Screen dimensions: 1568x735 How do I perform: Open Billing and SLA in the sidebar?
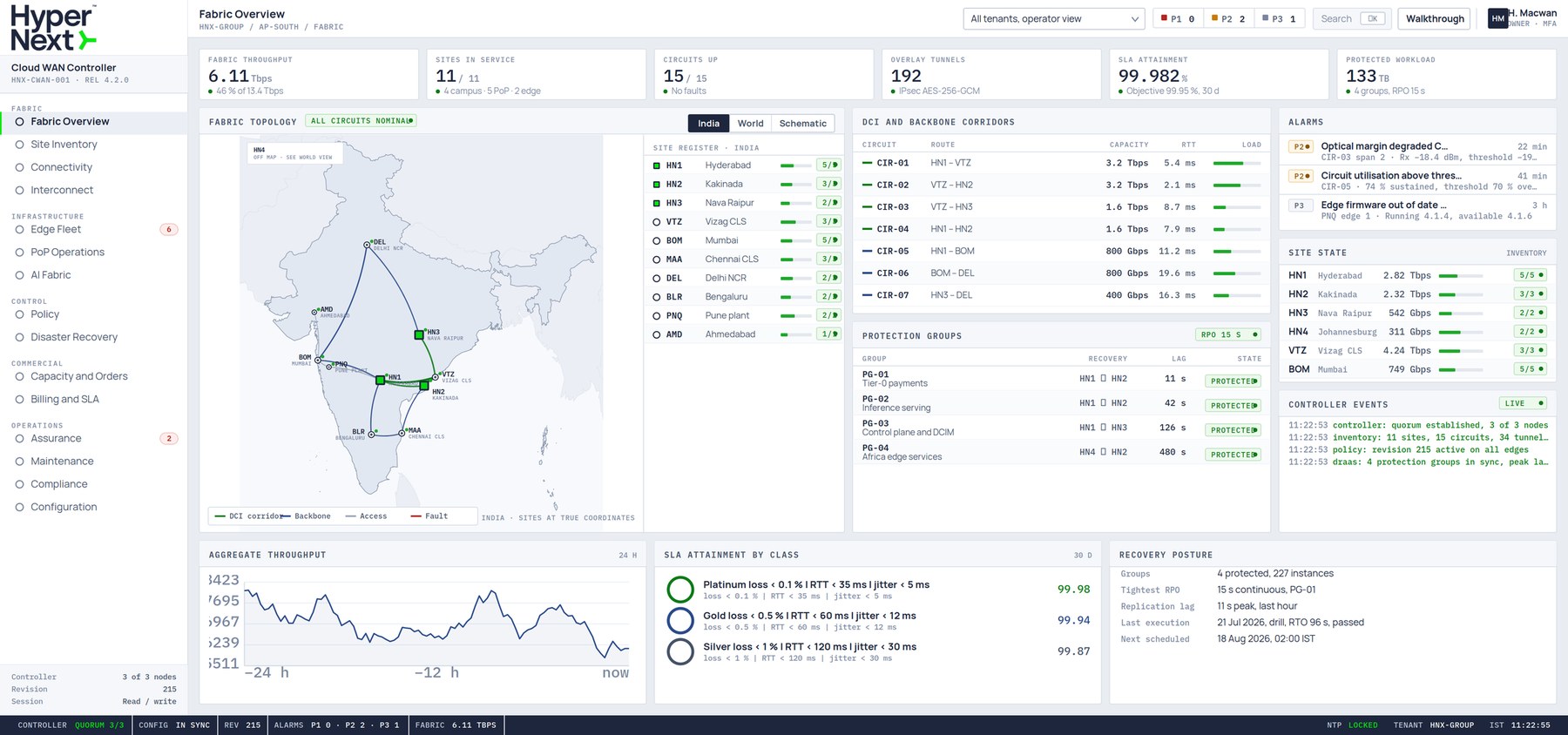tap(94, 400)
